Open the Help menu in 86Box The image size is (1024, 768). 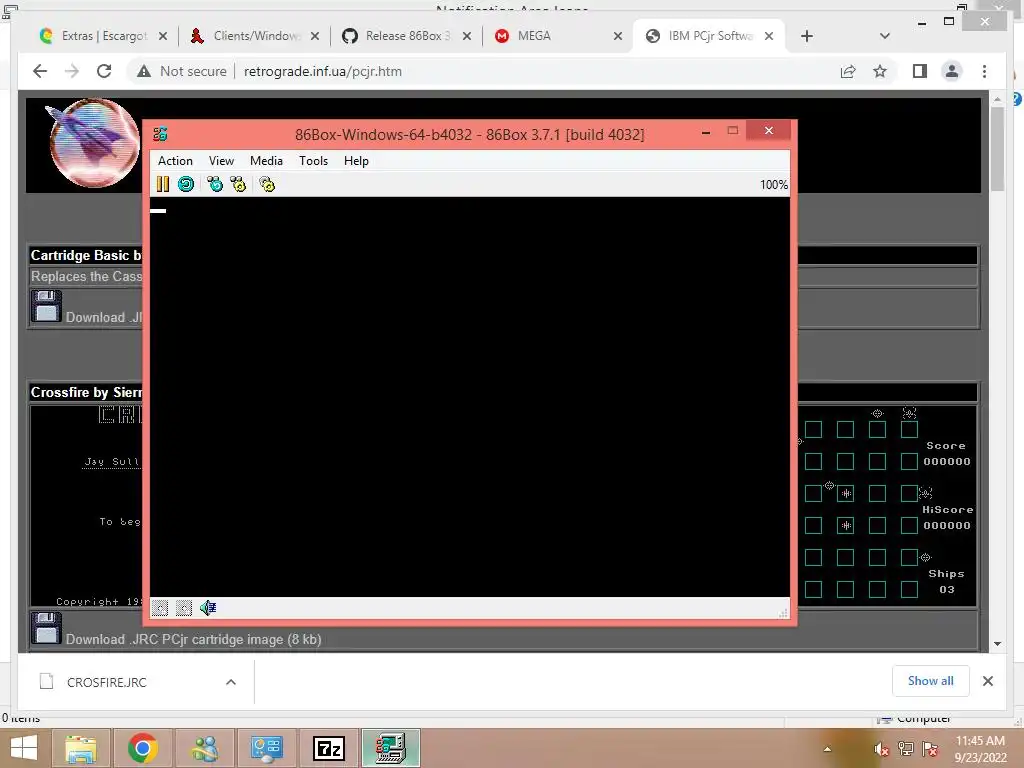[x=356, y=161]
